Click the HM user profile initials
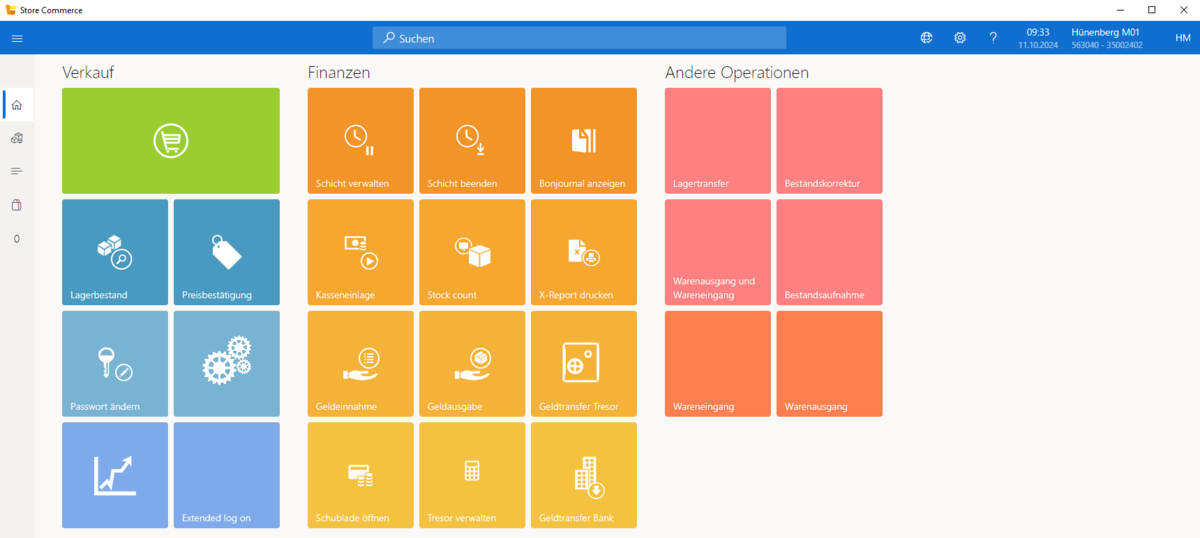This screenshot has width=1200, height=538. (x=1182, y=38)
